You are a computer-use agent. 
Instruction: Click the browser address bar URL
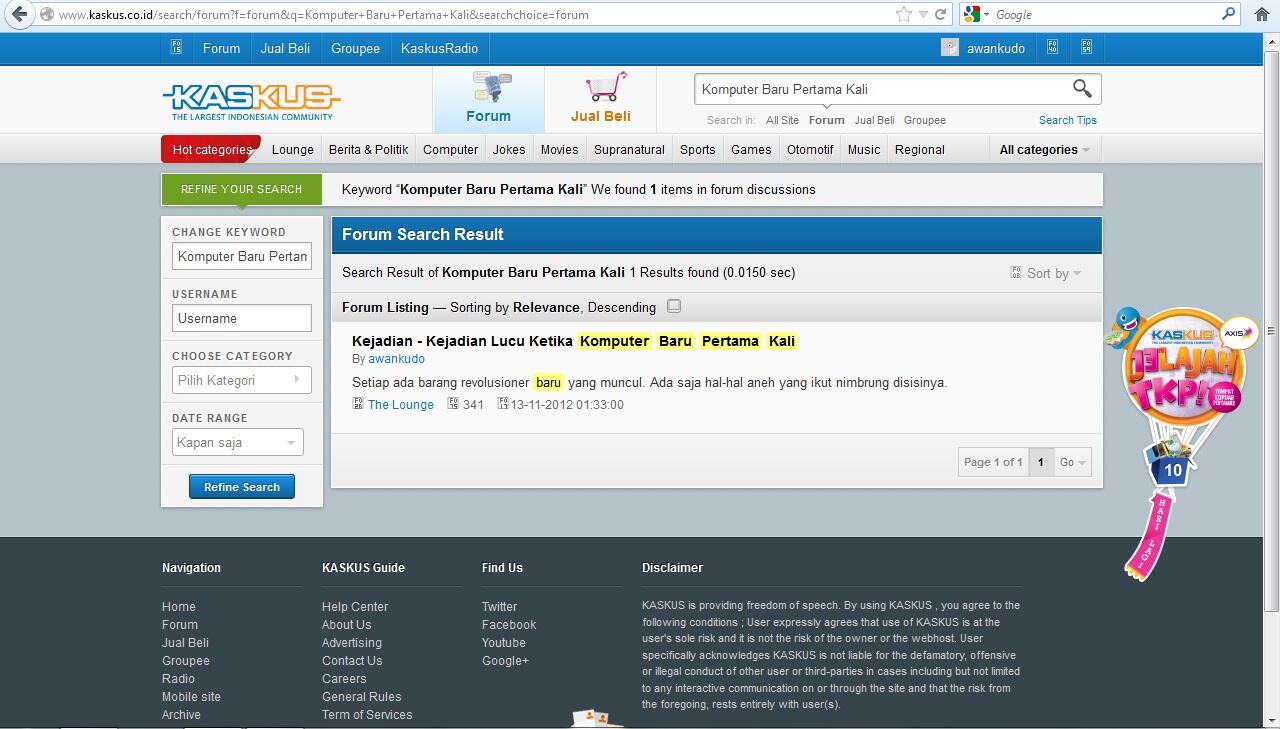pyautogui.click(x=324, y=15)
